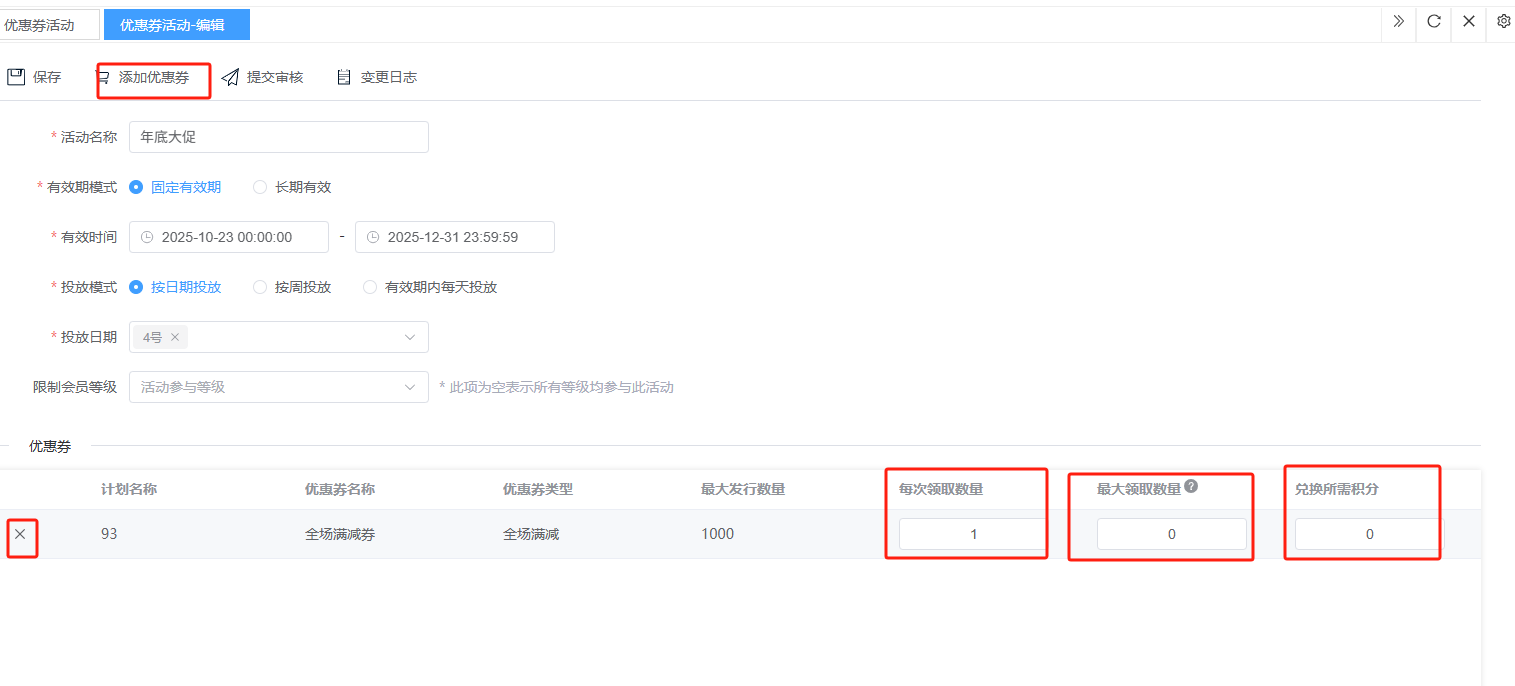The width and height of the screenshot is (1515, 686).
Task: Click the 每次领取数量 input field
Action: tap(972, 534)
